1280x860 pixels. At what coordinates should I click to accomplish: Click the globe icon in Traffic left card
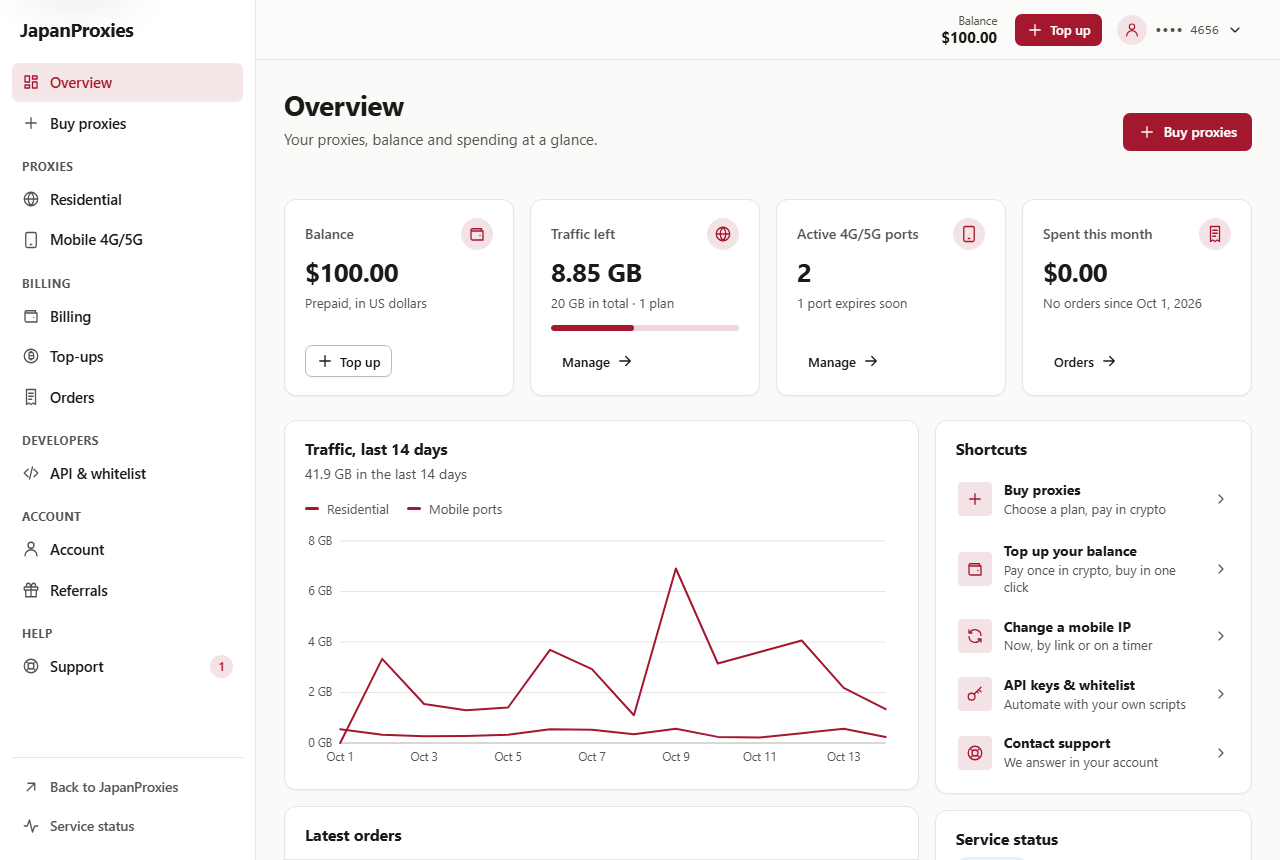[x=723, y=234]
